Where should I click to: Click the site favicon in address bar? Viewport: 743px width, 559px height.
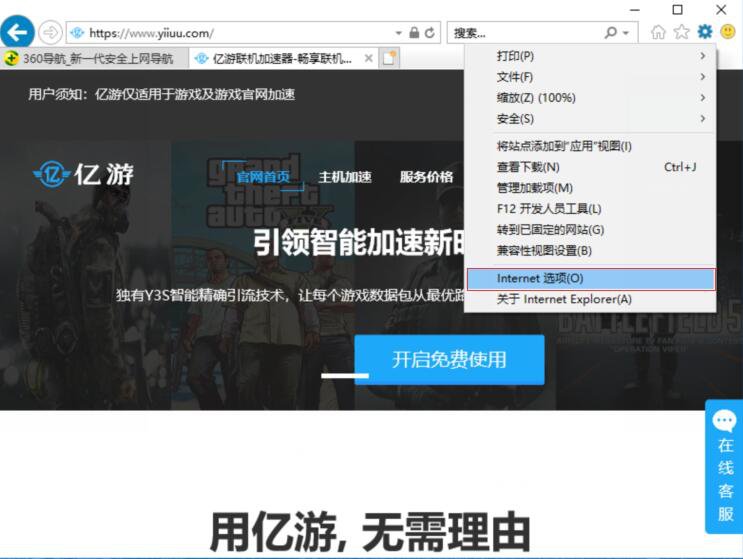tap(77, 33)
